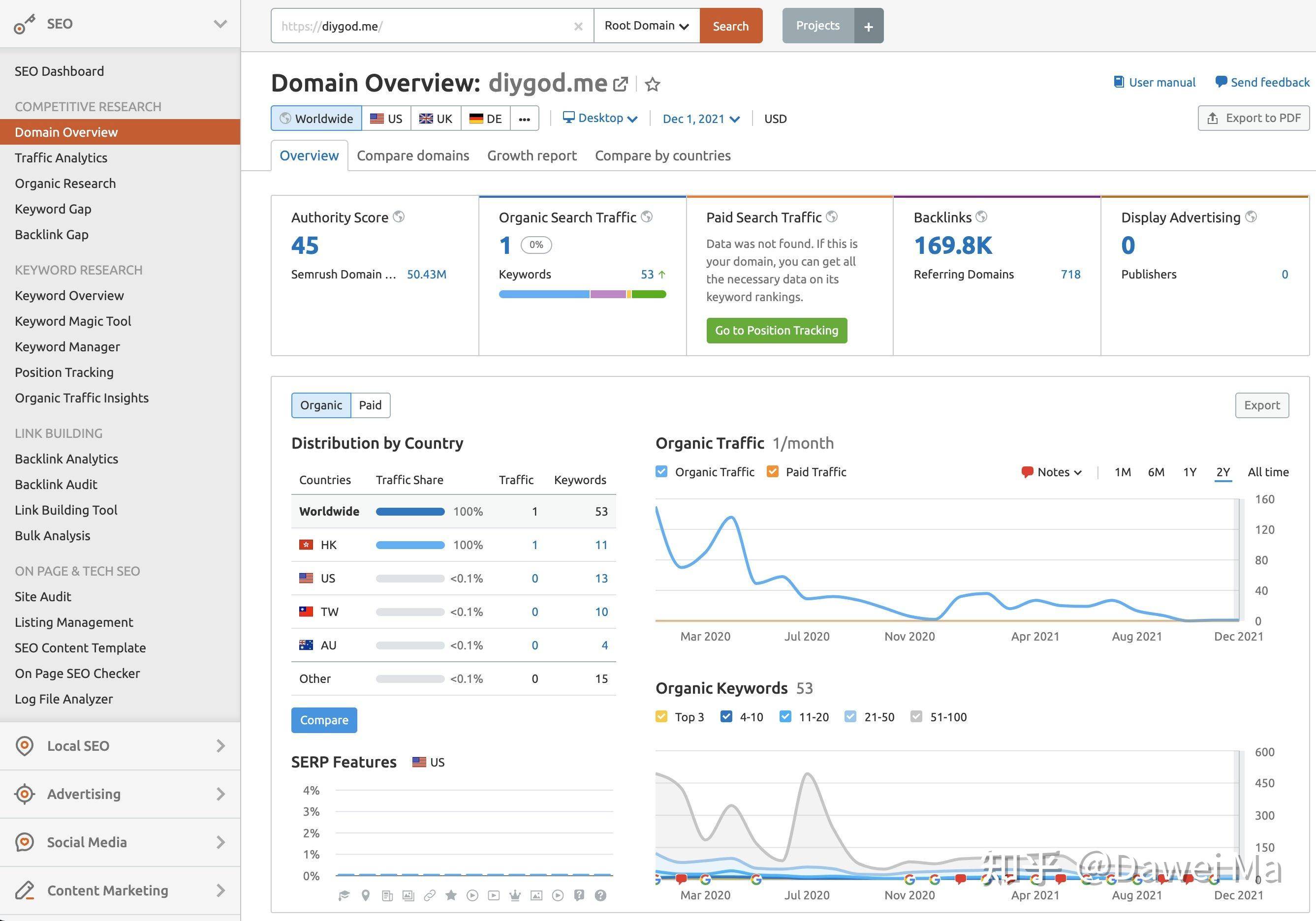Click the video rectangle play SERP icon
This screenshot has width=1316, height=921.
tap(494, 895)
